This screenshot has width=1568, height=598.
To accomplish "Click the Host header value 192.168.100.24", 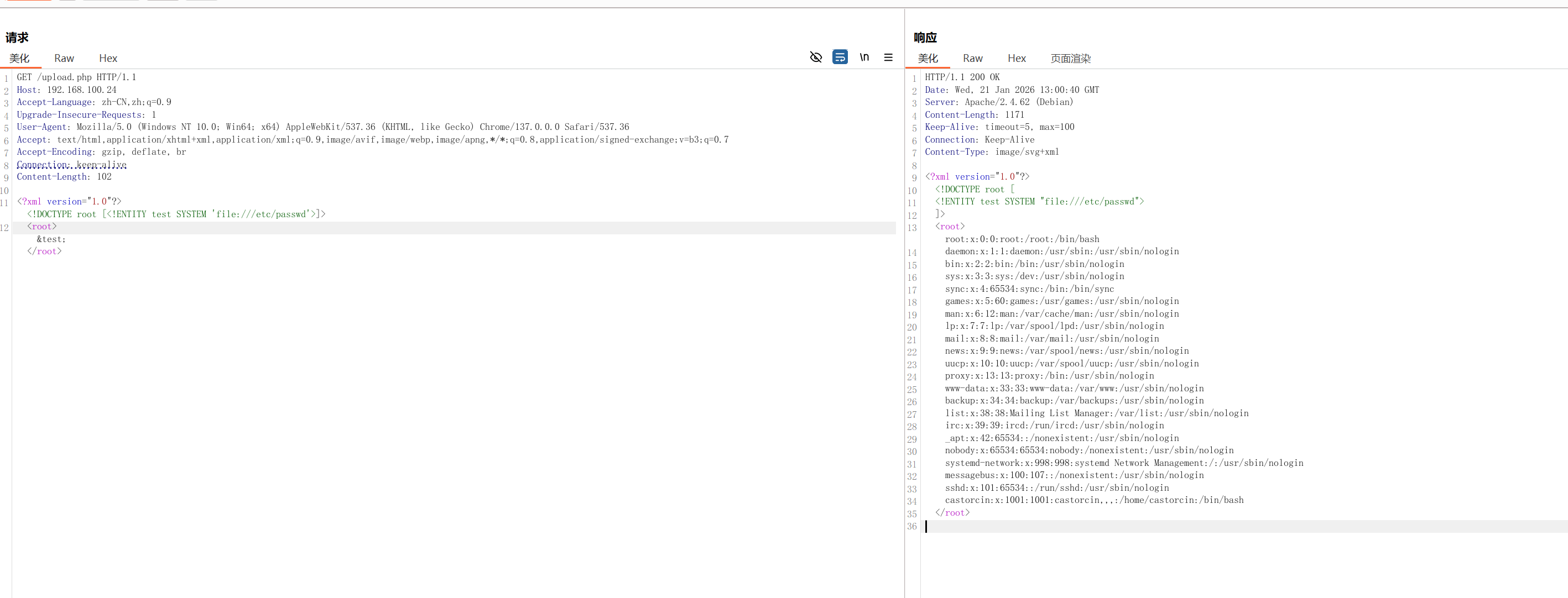I will click(x=81, y=90).
